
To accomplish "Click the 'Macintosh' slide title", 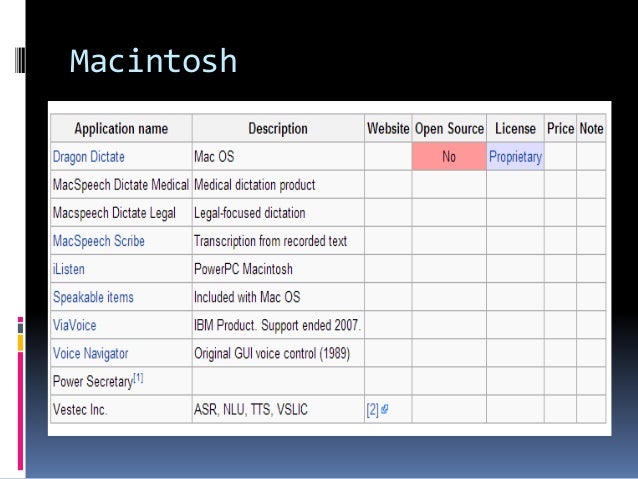I will 153,61.
